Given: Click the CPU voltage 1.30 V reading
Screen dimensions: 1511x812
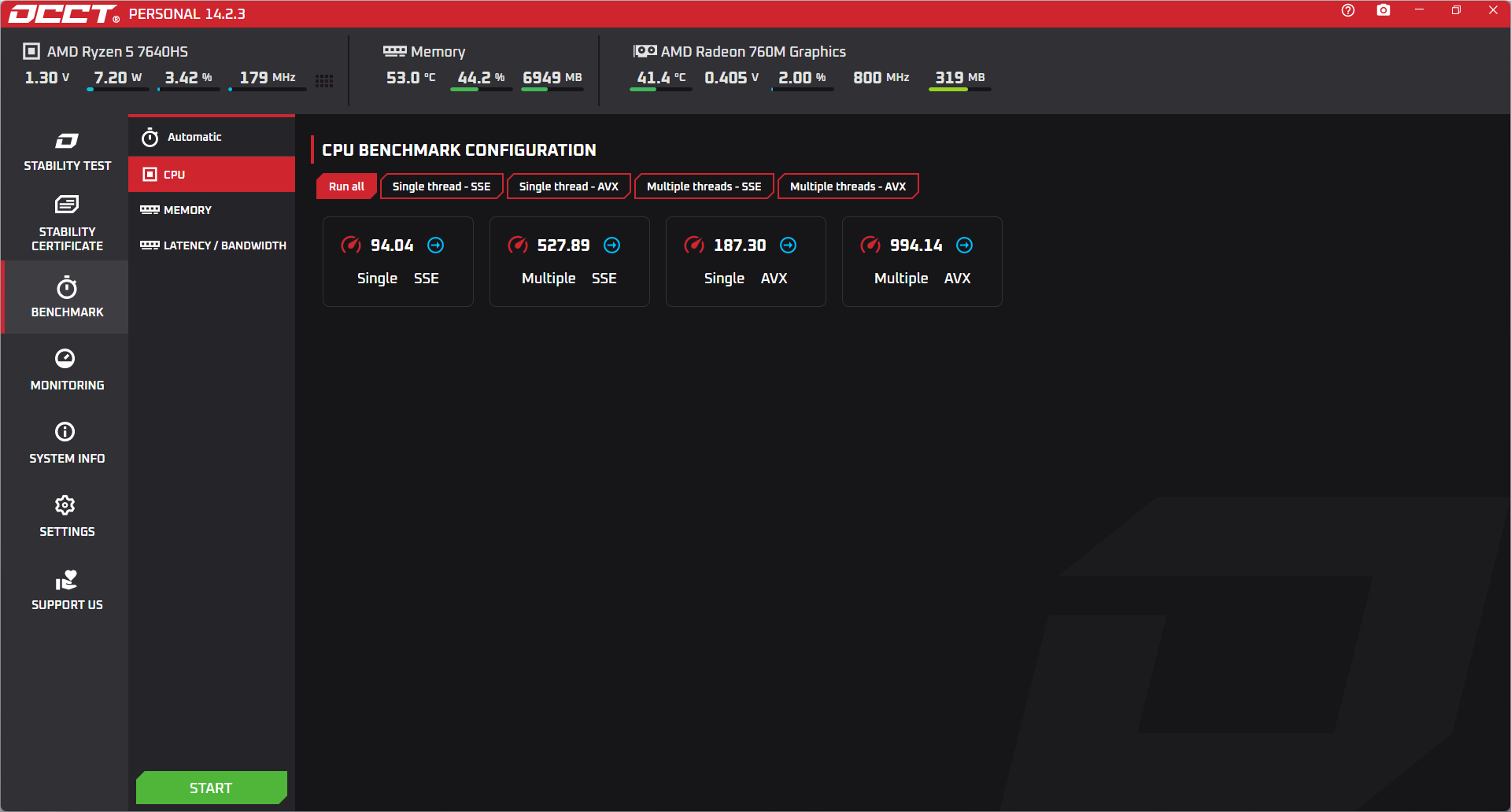Looking at the screenshot, I should [47, 78].
